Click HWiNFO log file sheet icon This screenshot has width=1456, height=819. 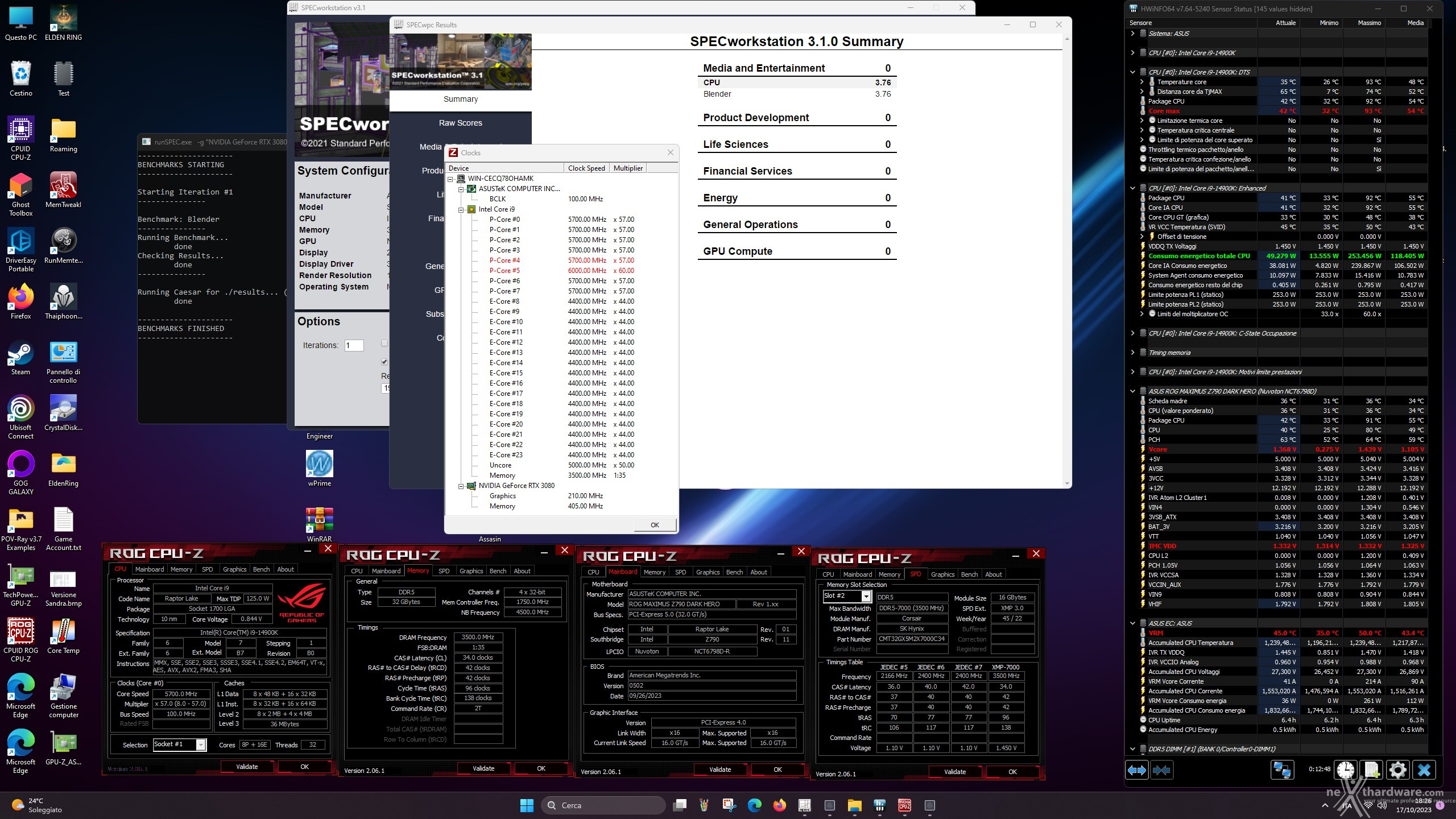coord(1372,770)
